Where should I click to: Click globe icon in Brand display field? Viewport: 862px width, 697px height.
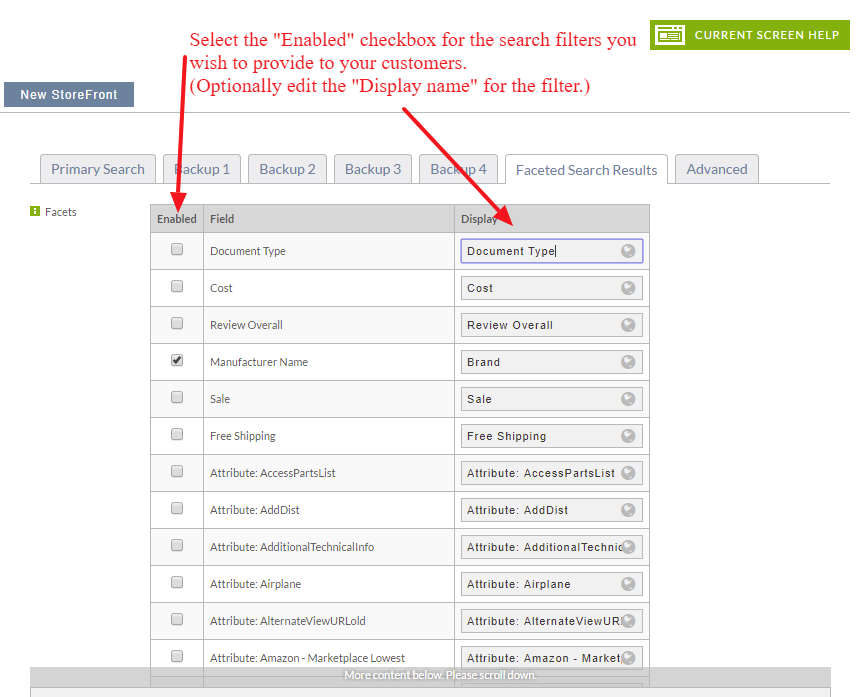(x=628, y=362)
